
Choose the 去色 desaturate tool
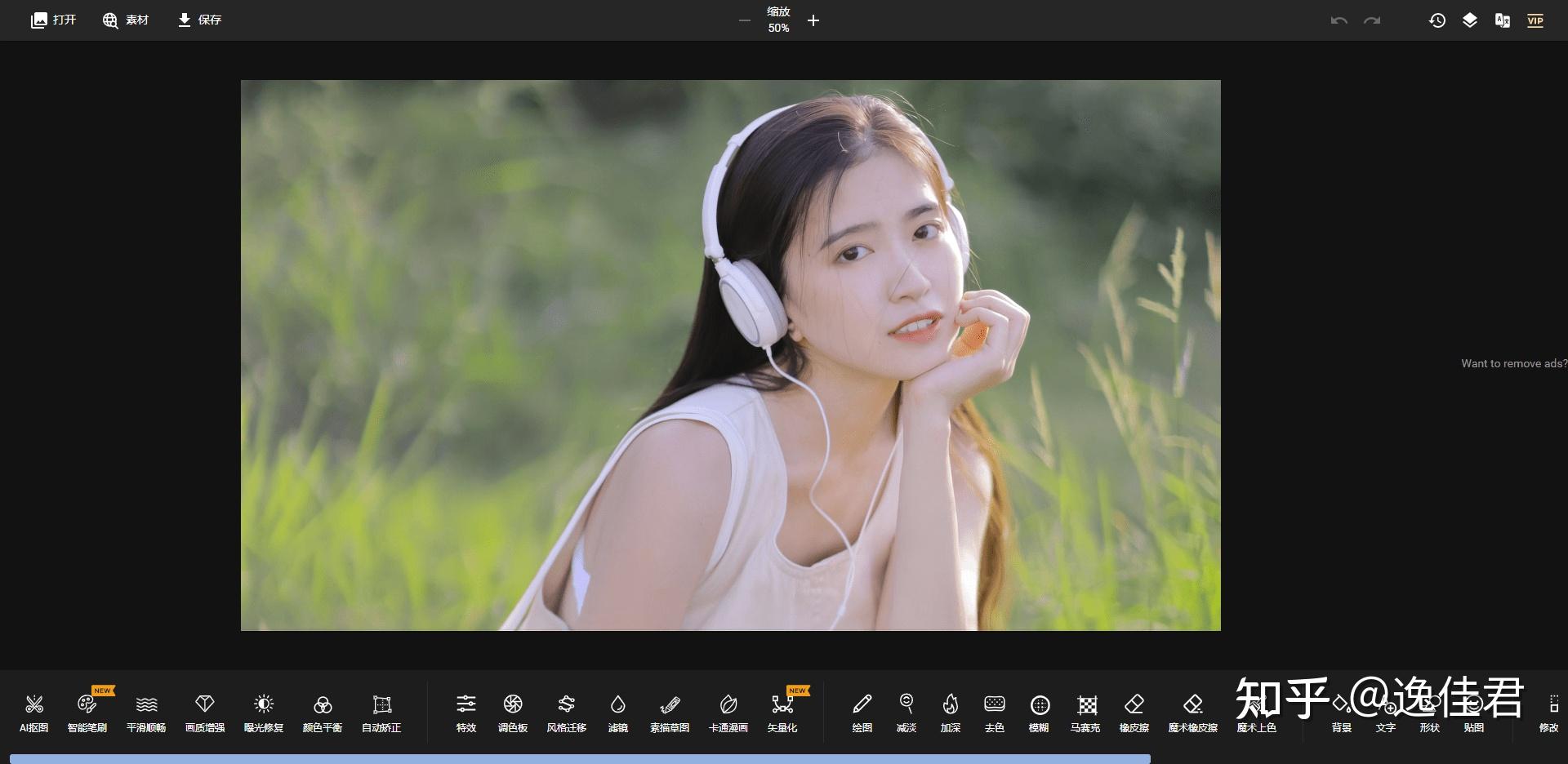pyautogui.click(x=995, y=713)
